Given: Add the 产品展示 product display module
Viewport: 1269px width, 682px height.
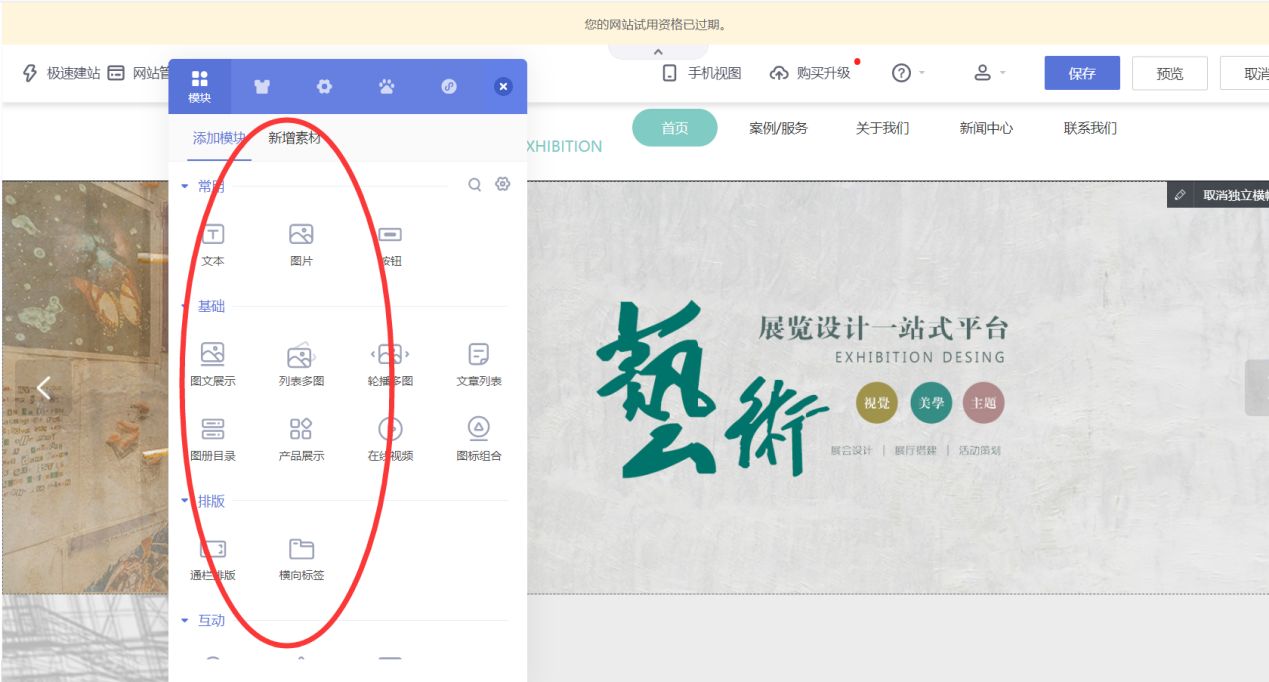Looking at the screenshot, I should click(301, 439).
